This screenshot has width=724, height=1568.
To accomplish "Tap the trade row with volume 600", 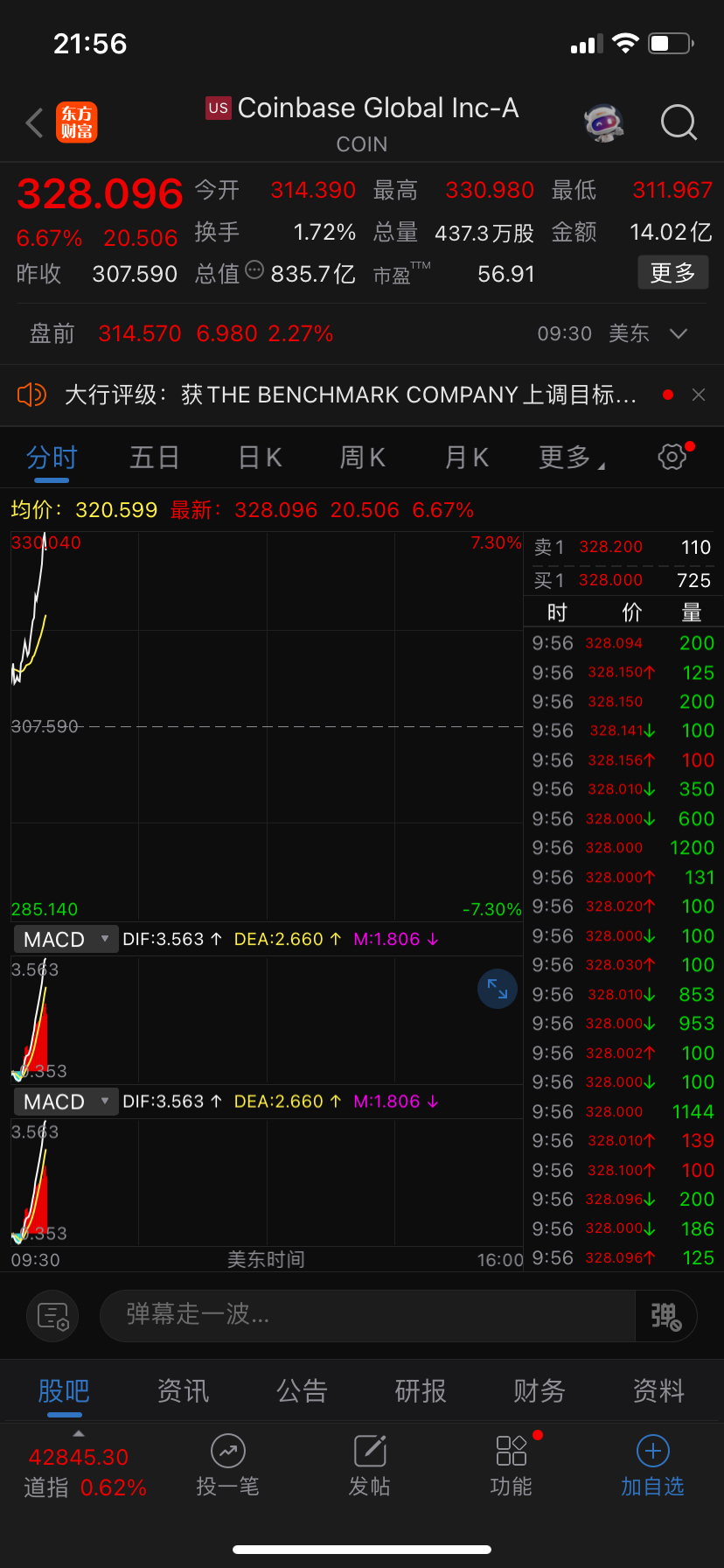I will coord(623,819).
